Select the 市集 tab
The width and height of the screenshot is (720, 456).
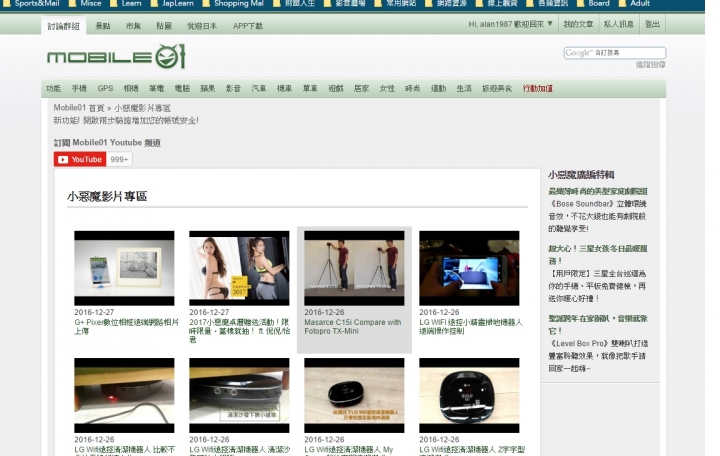point(133,26)
